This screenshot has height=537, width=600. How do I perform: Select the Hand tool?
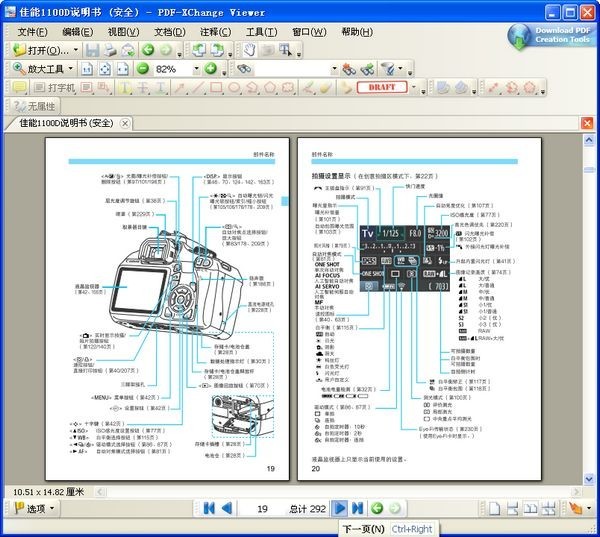(x=249, y=50)
